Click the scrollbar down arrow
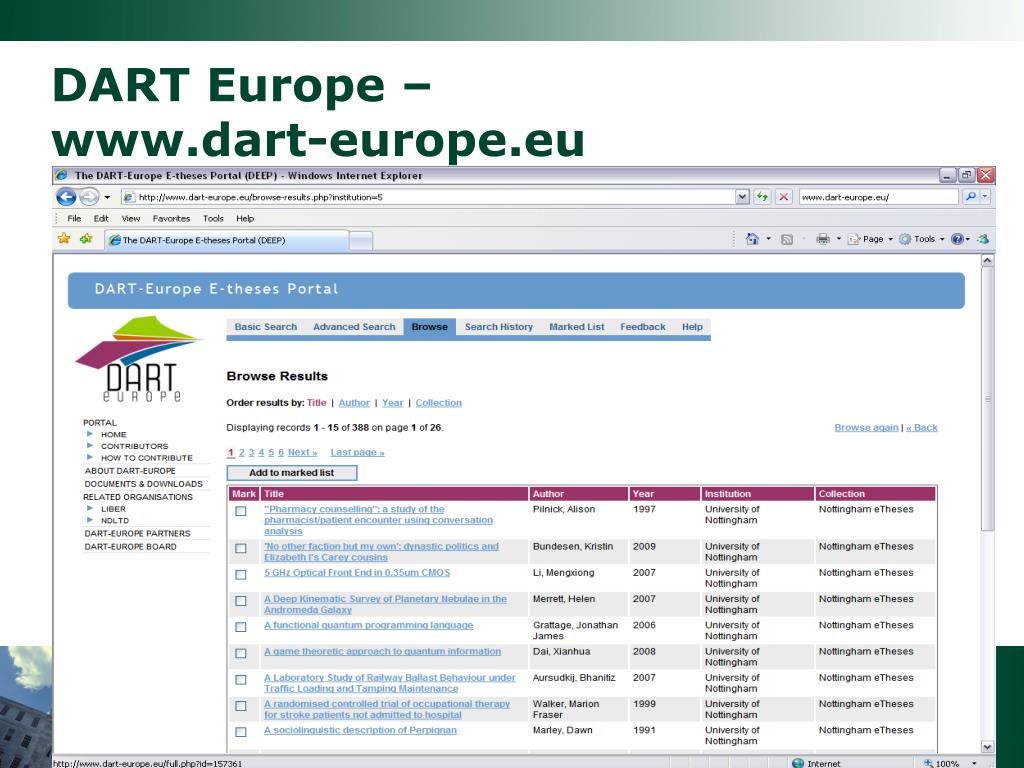This screenshot has height=768, width=1024. coord(987,746)
